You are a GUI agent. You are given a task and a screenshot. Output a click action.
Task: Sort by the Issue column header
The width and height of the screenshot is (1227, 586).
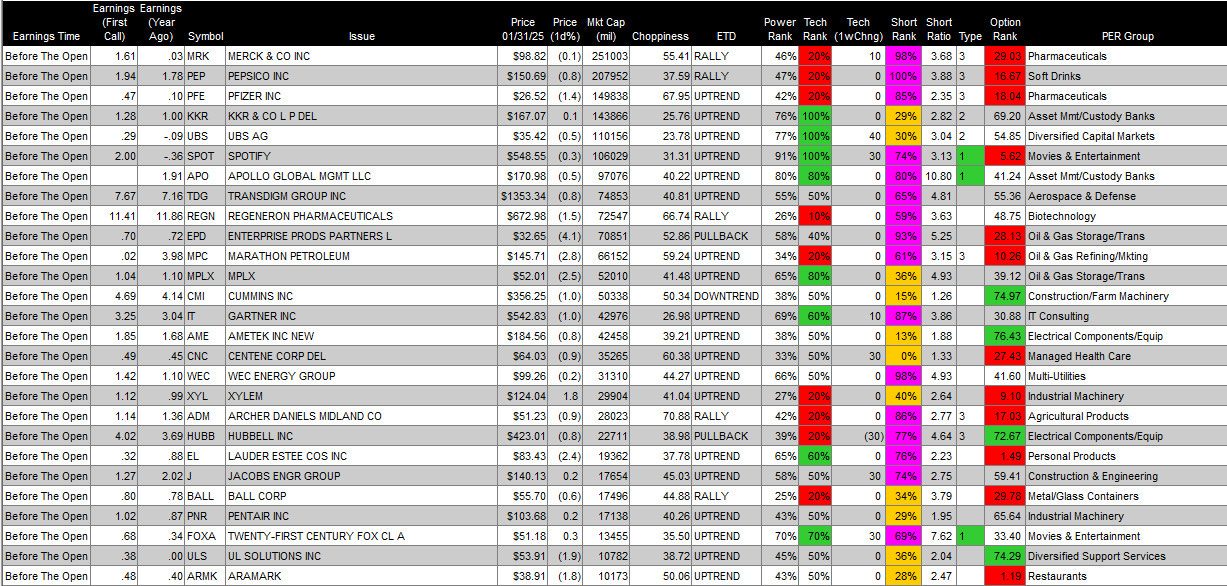tap(362, 36)
